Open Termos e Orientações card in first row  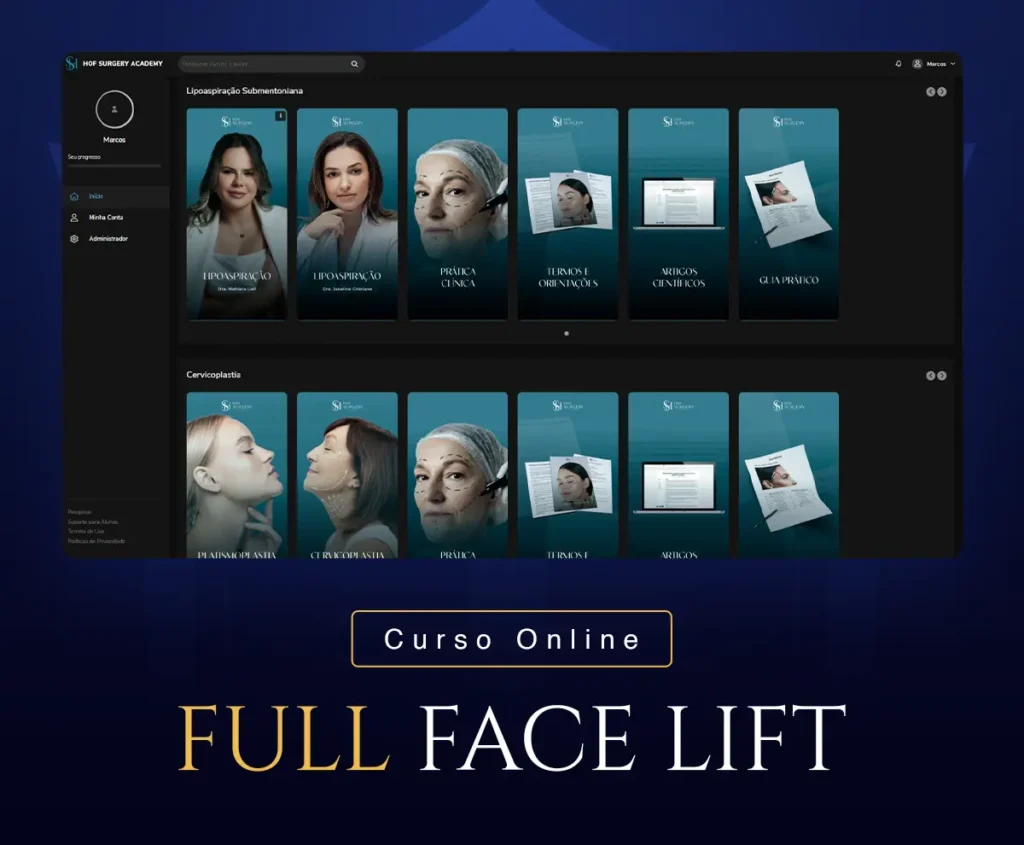click(x=568, y=214)
